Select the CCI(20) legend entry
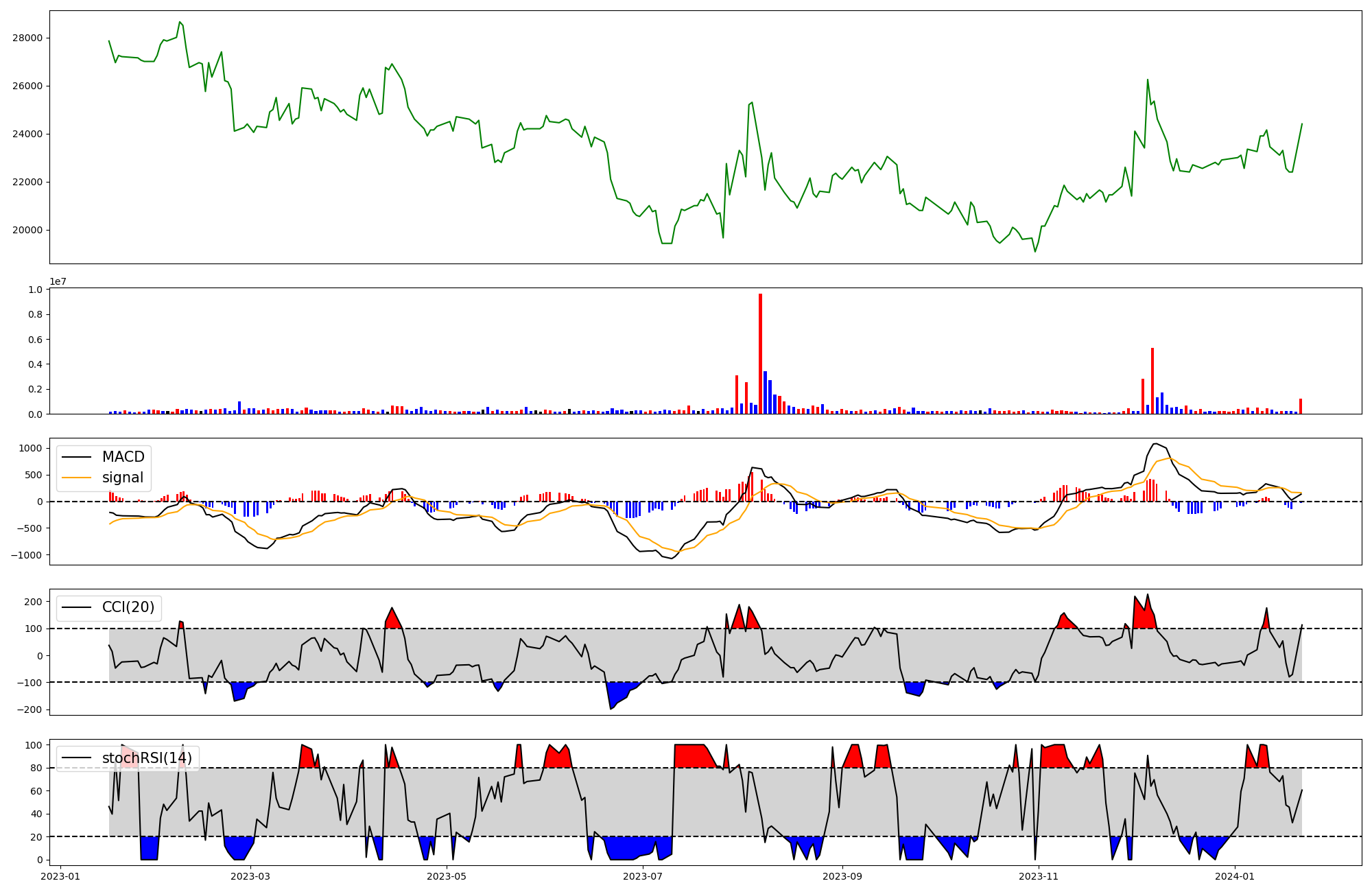The width and height of the screenshot is (1372, 892). click(128, 607)
